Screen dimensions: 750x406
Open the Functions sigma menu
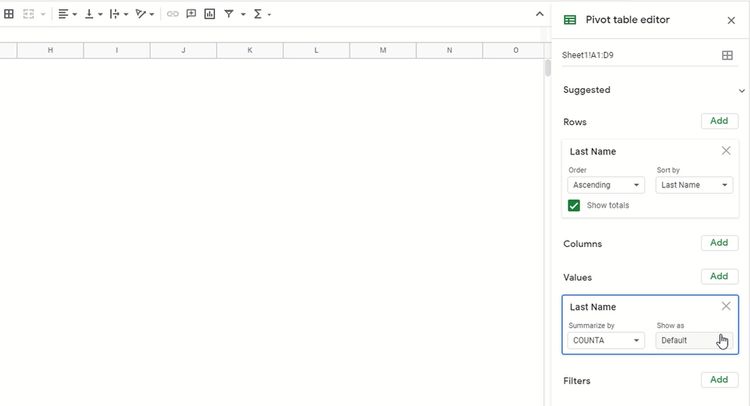tap(262, 14)
